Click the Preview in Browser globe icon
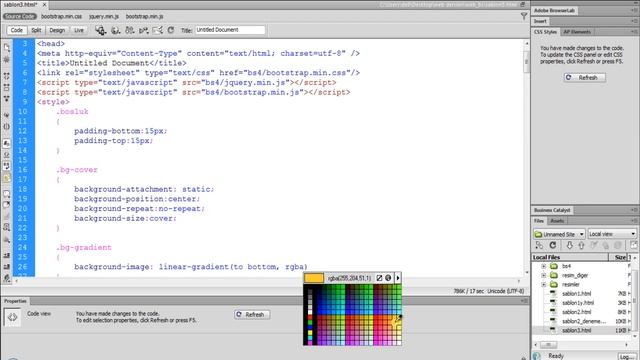The image size is (640, 360). tap(116, 30)
